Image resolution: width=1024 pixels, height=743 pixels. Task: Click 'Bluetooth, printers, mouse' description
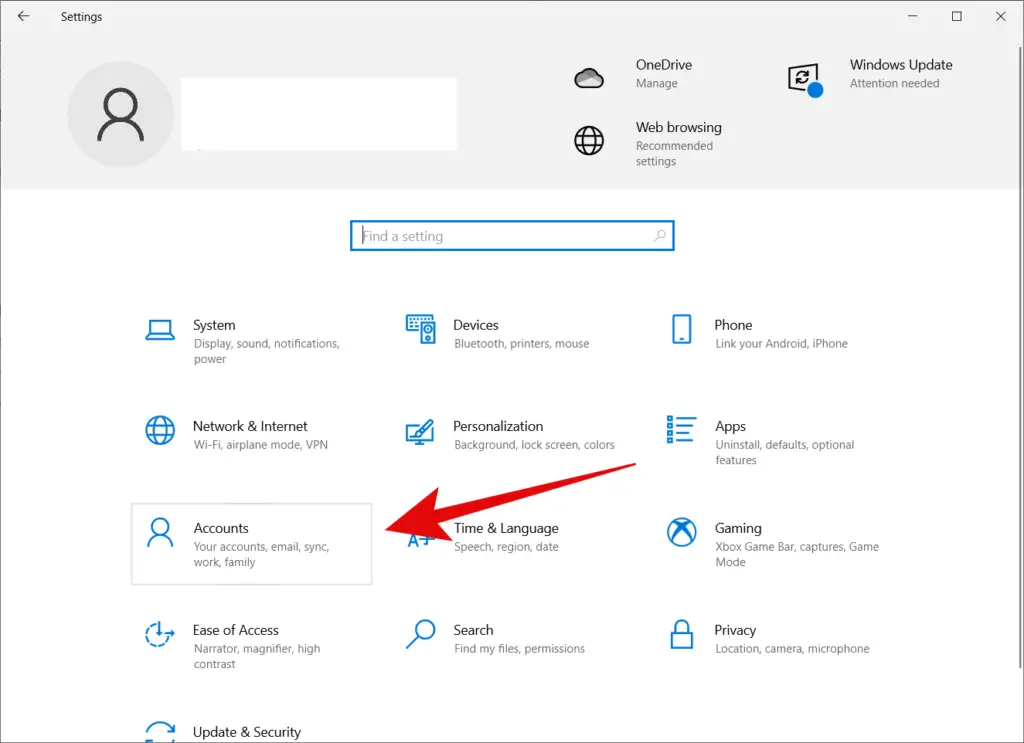click(521, 343)
